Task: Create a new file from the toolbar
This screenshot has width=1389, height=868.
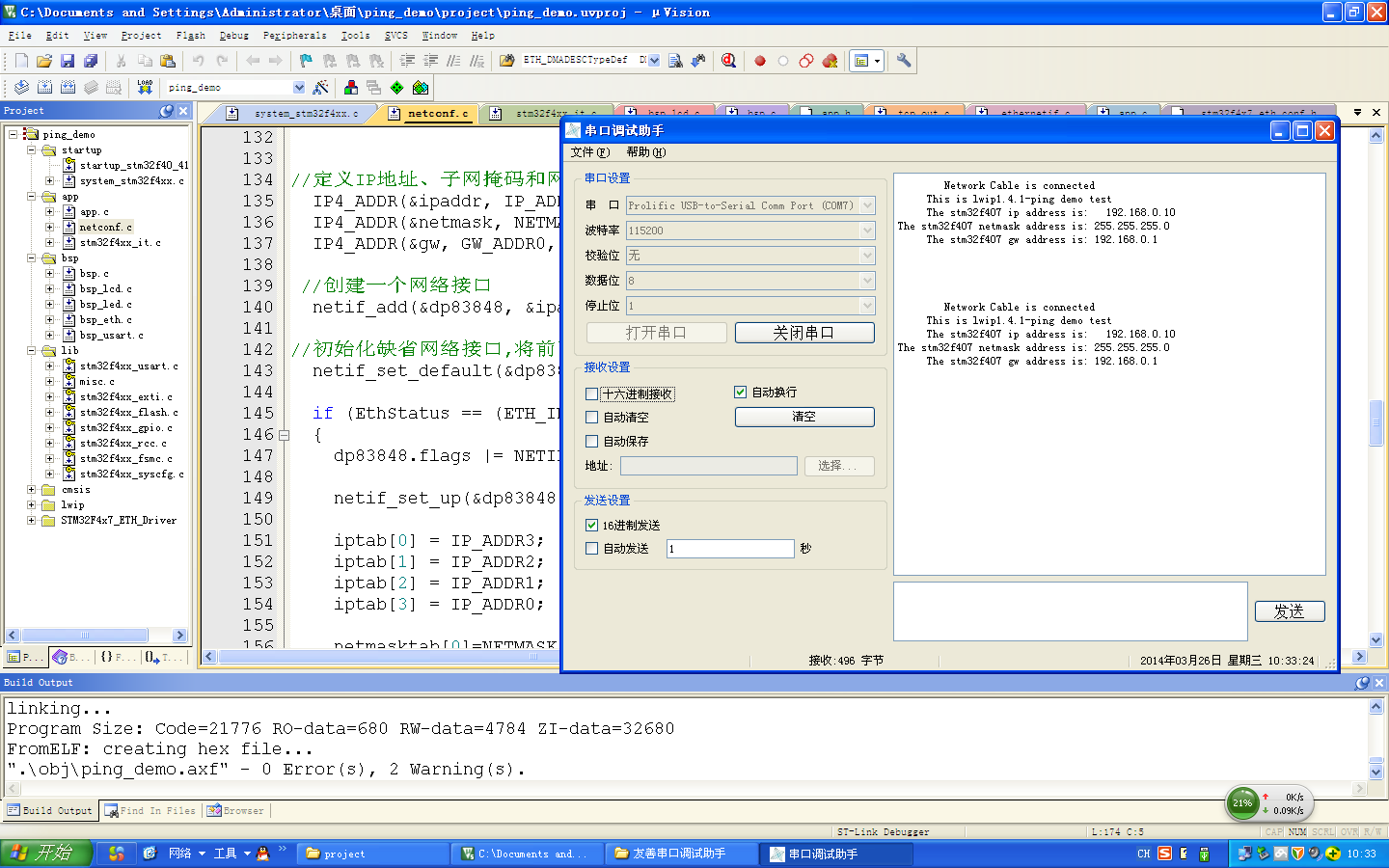Action: click(21, 61)
